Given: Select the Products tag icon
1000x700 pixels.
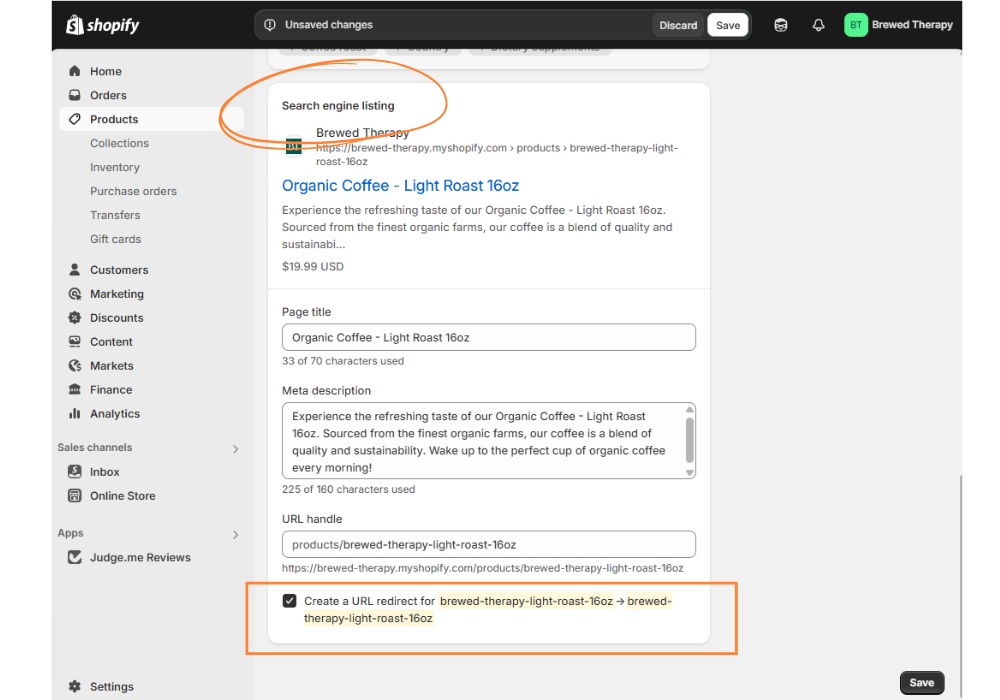Looking at the screenshot, I should point(75,119).
